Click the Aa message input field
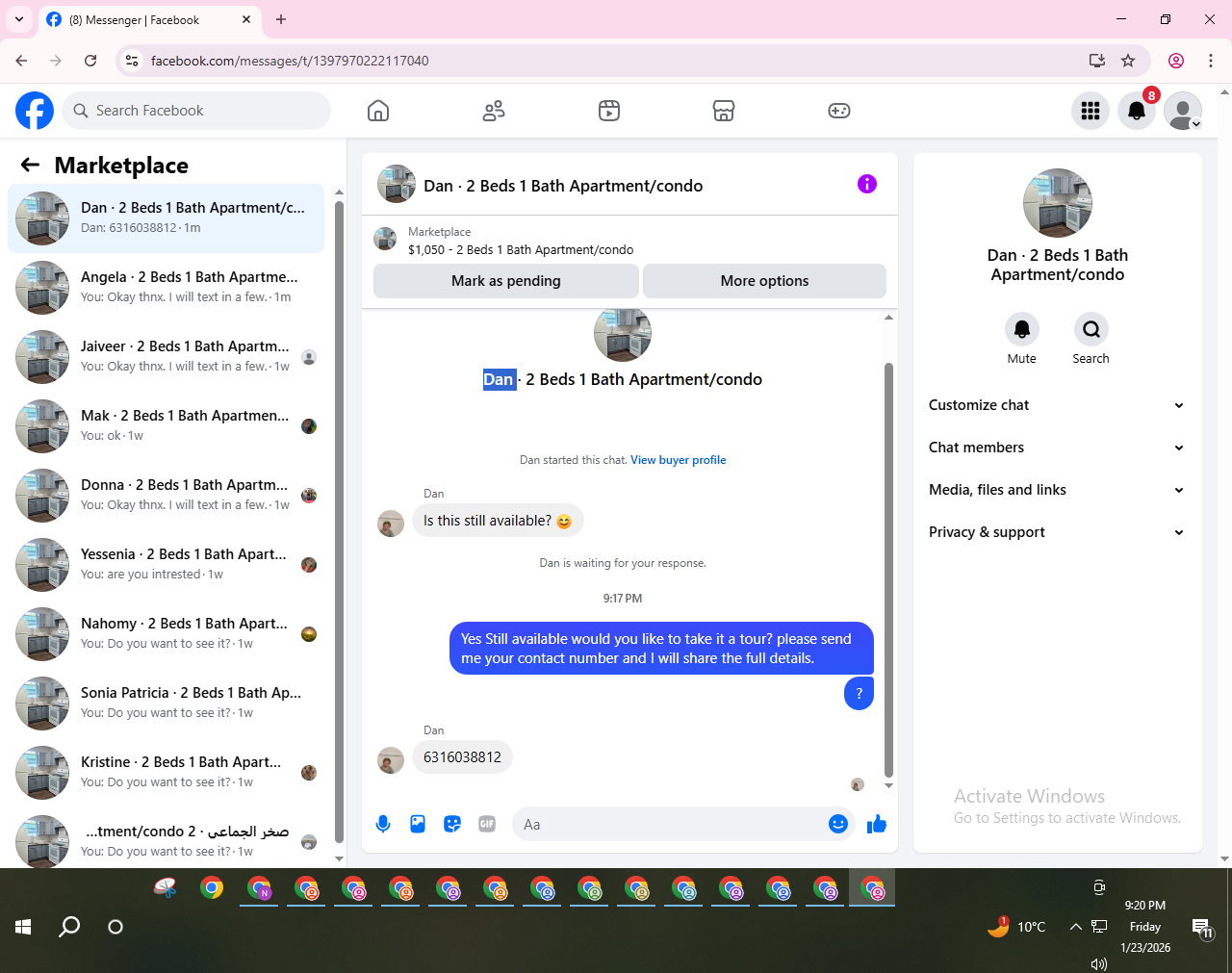 coord(674,824)
